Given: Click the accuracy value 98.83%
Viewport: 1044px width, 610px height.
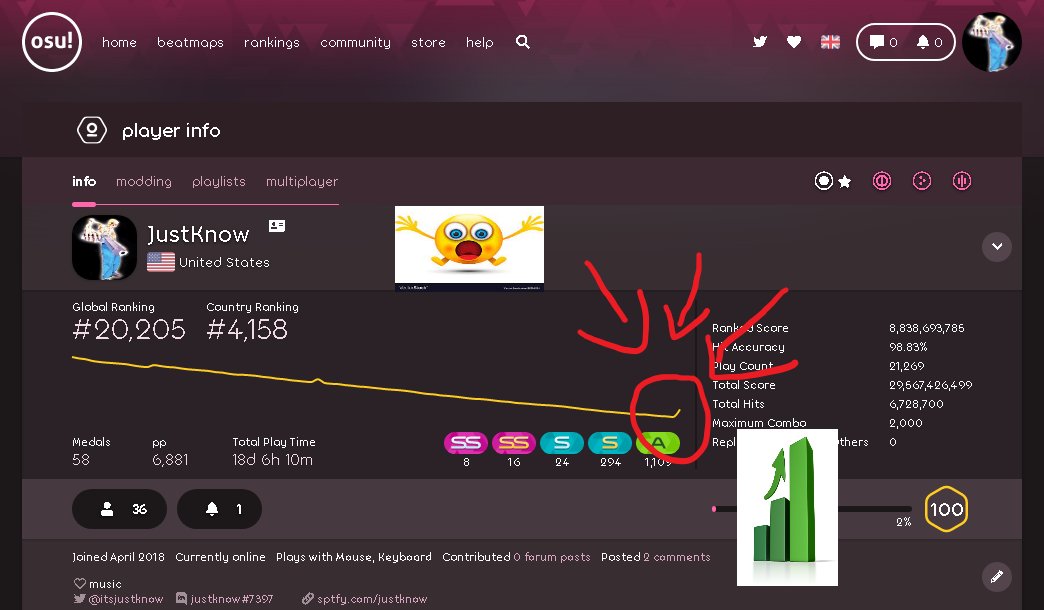Looking at the screenshot, I should click(x=908, y=347).
